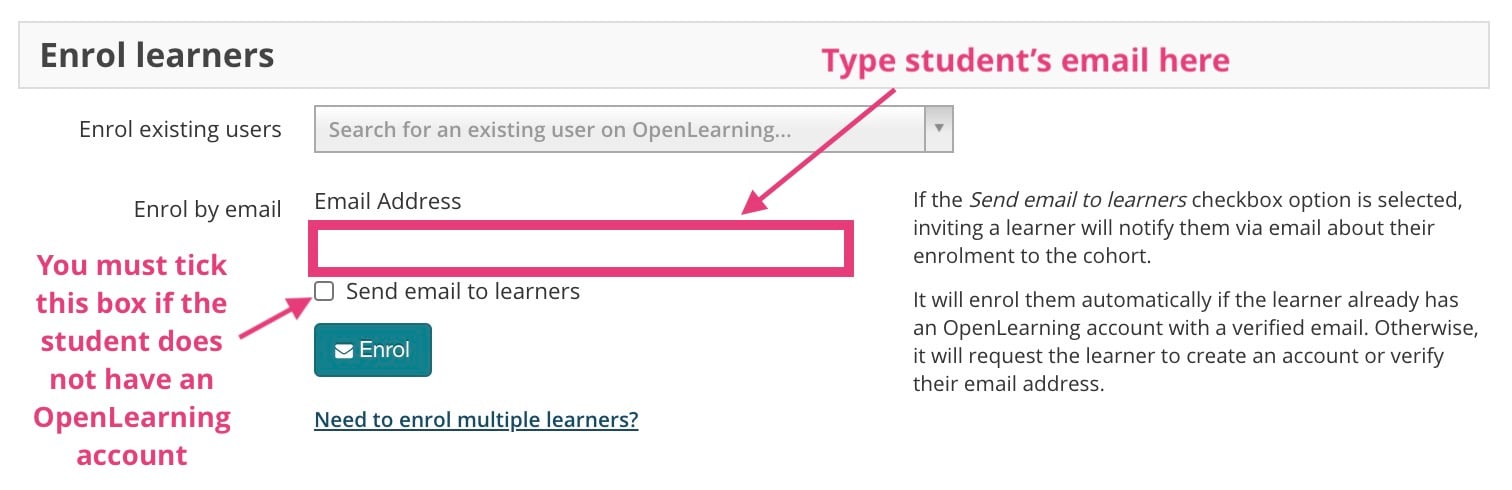The width and height of the screenshot is (1512, 490).
Task: Open the existing users dropdown arrow
Action: tap(938, 129)
